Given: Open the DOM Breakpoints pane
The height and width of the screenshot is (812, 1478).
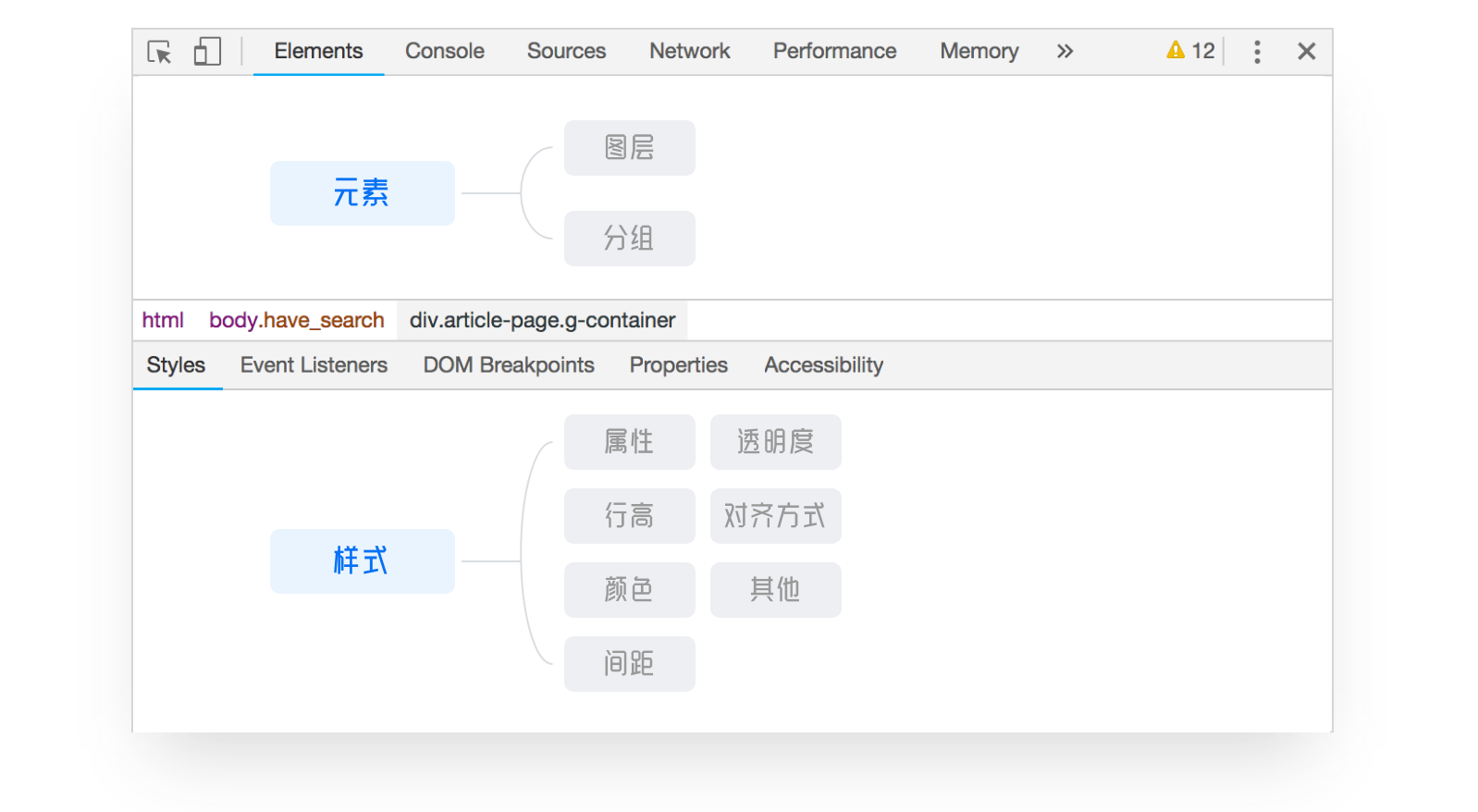Looking at the screenshot, I should point(508,365).
